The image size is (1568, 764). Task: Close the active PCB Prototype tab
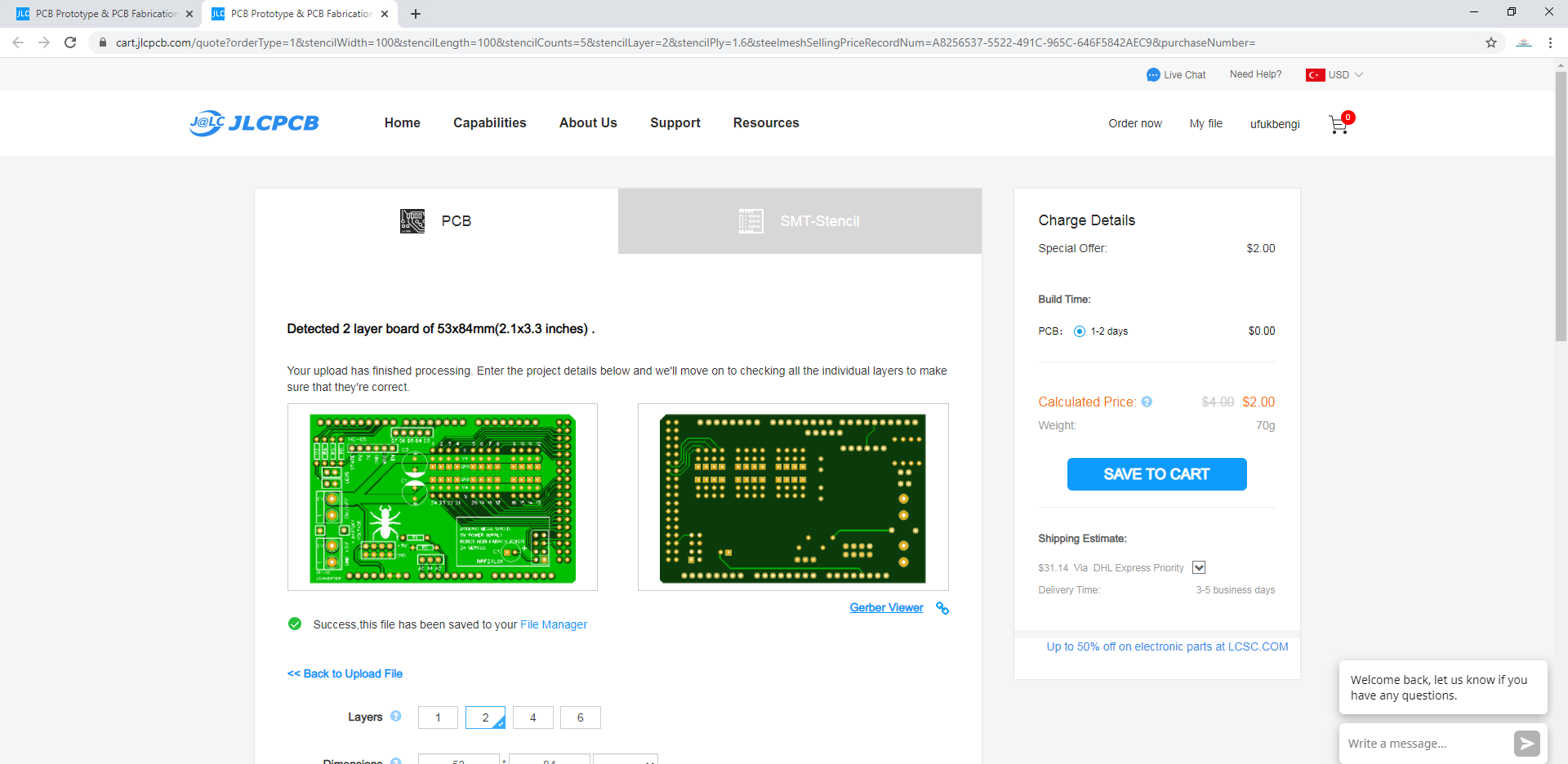(x=385, y=14)
